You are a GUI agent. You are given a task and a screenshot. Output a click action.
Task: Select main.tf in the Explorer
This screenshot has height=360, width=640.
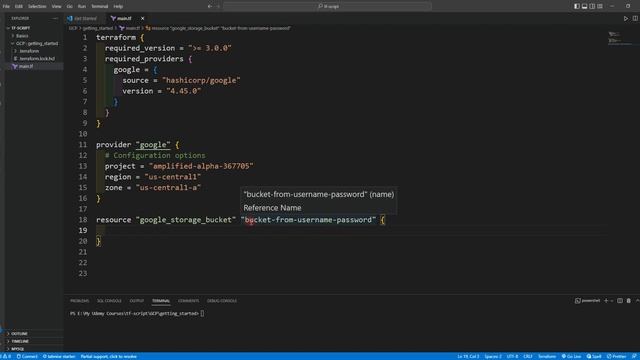pos(25,66)
